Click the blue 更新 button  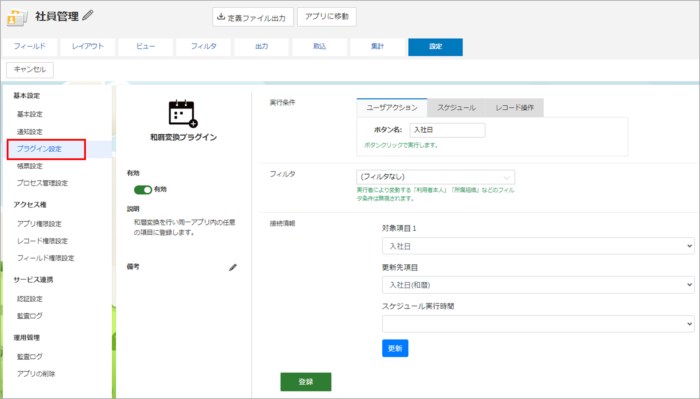[395, 349]
